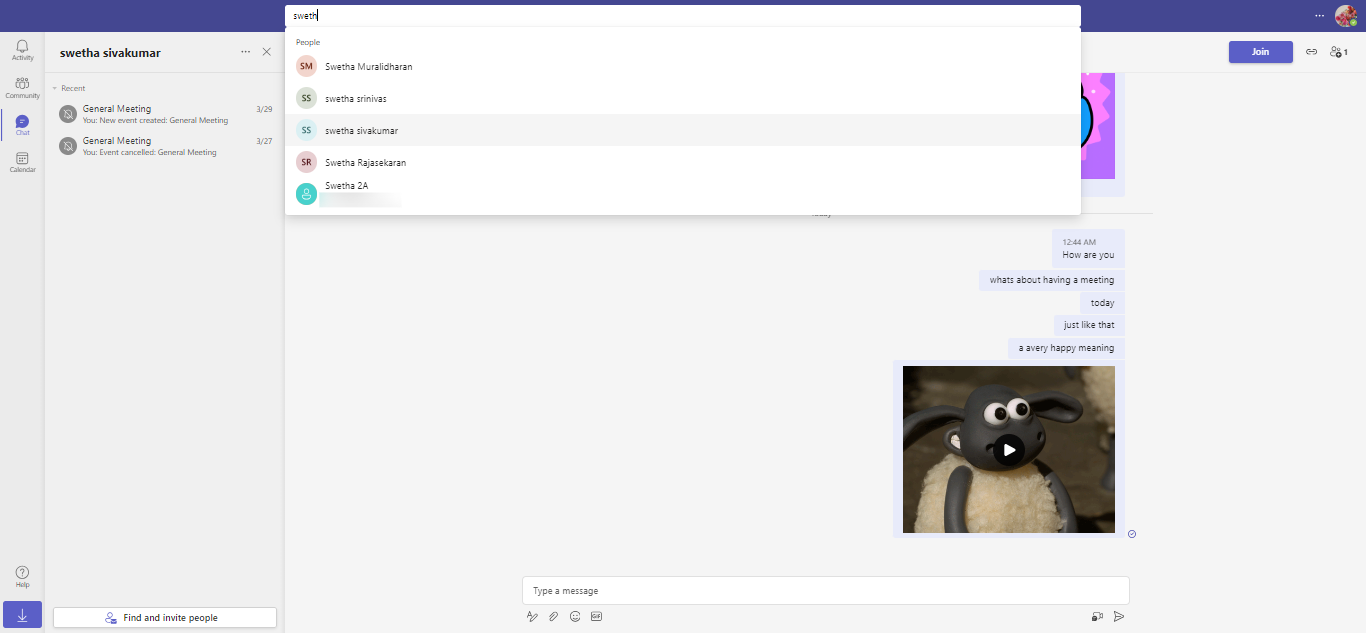Switch to the Chat view
The image size is (1366, 633).
(x=22, y=125)
